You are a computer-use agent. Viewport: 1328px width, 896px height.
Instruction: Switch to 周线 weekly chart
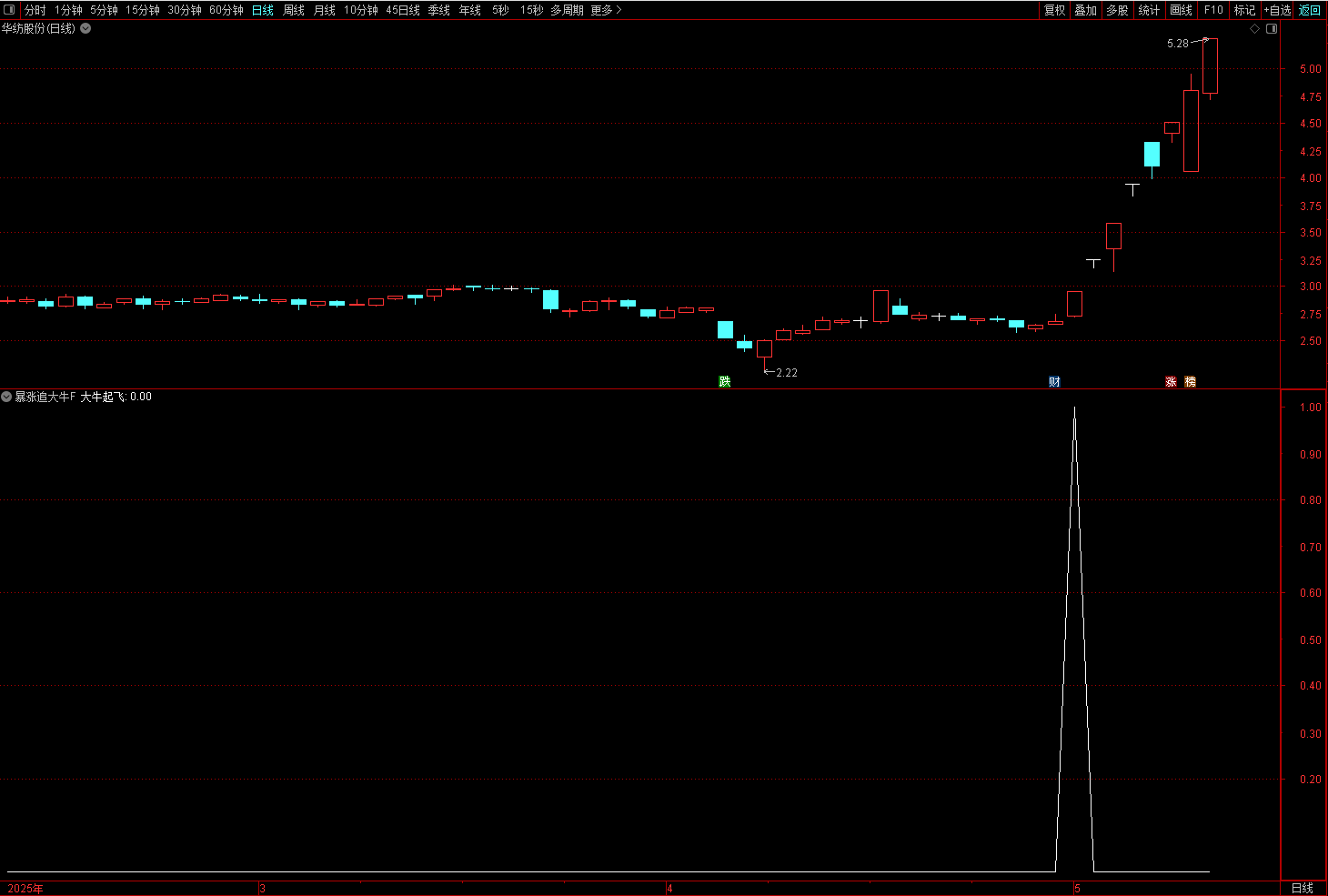[294, 10]
